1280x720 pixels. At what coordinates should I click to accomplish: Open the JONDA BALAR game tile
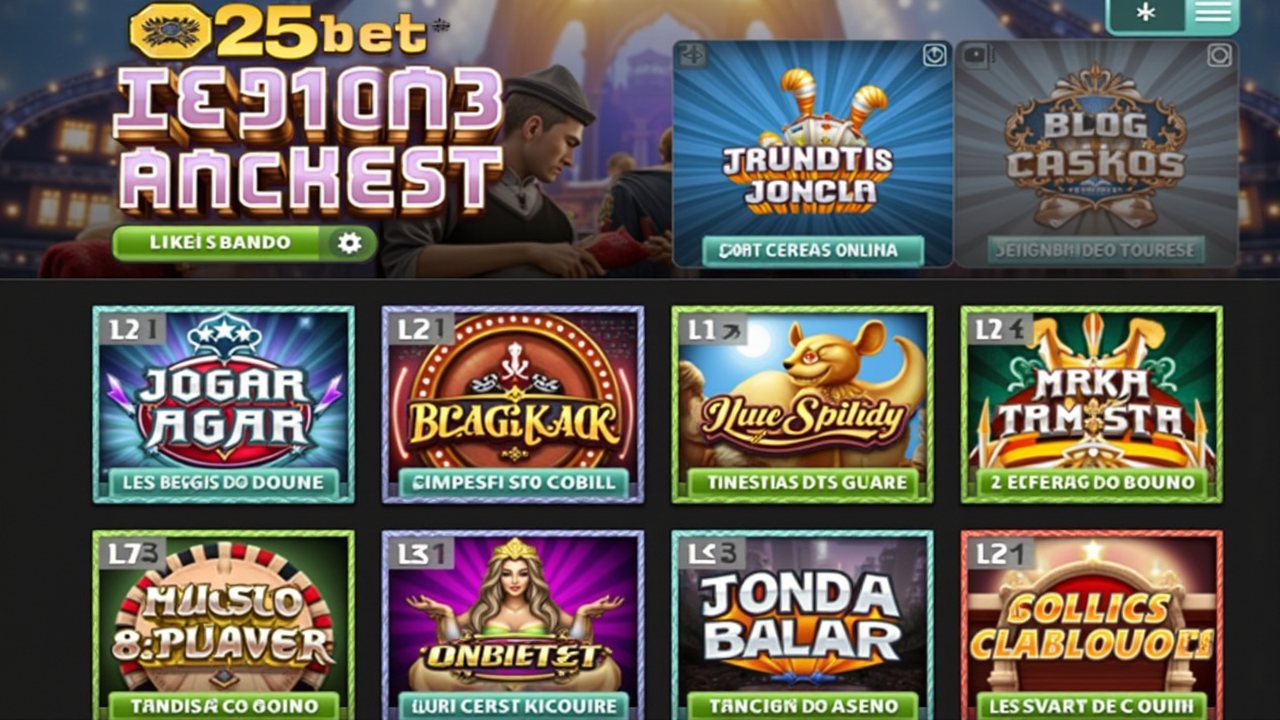pos(802,626)
